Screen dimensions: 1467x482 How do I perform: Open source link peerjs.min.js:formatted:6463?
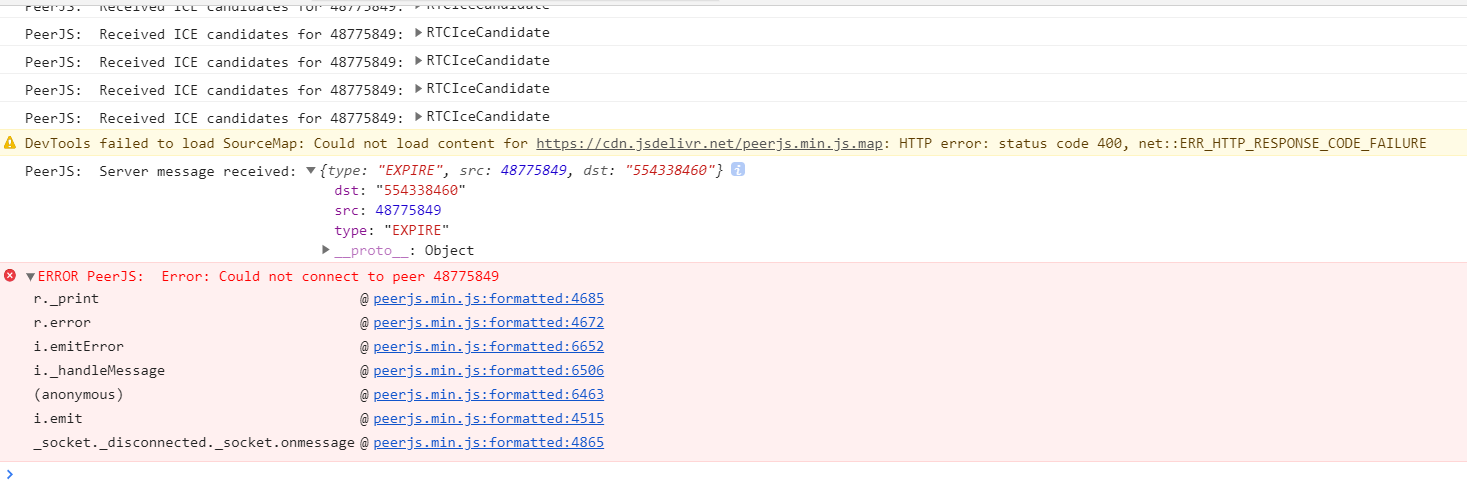click(x=488, y=395)
